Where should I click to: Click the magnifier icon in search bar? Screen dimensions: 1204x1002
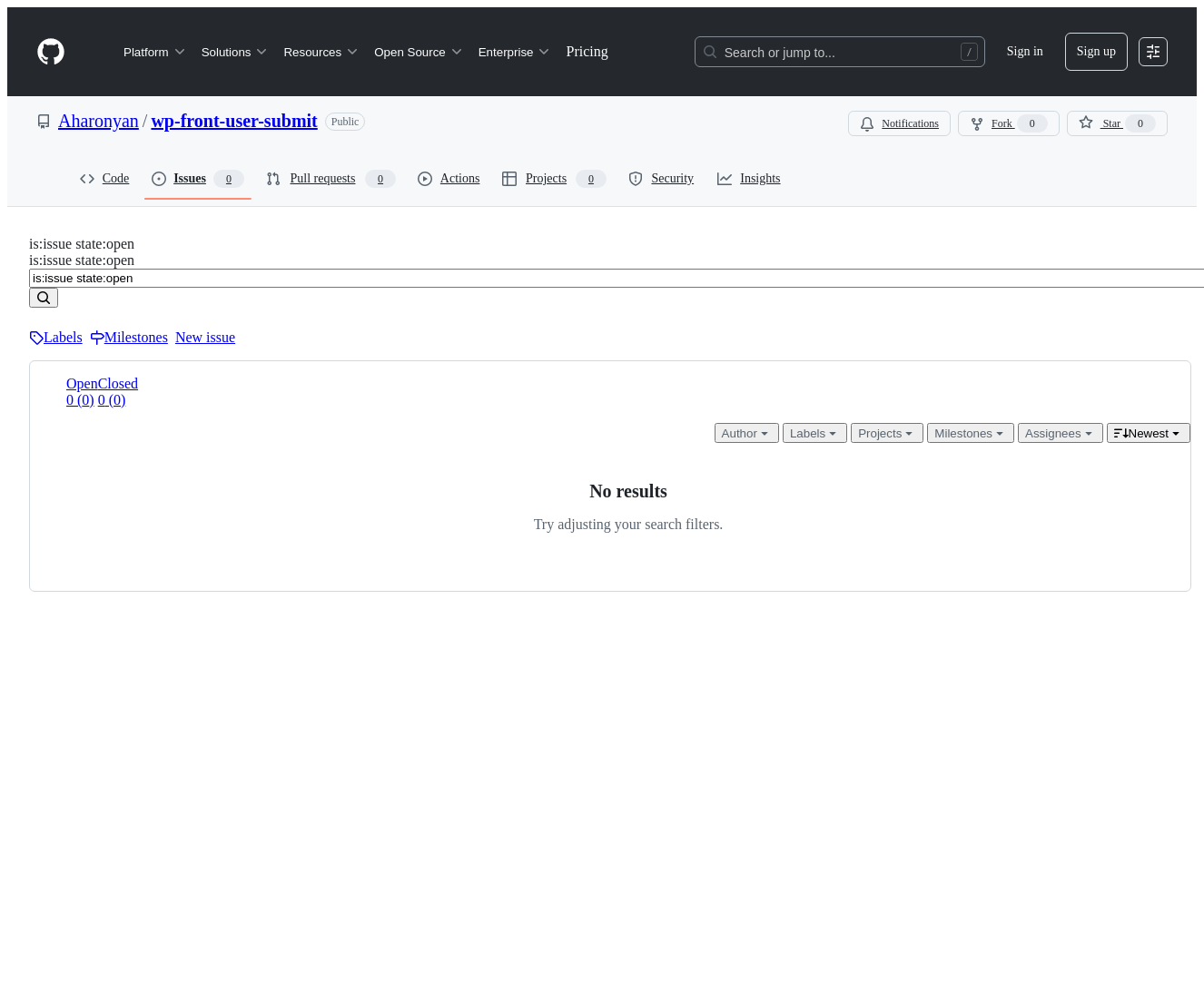point(710,52)
